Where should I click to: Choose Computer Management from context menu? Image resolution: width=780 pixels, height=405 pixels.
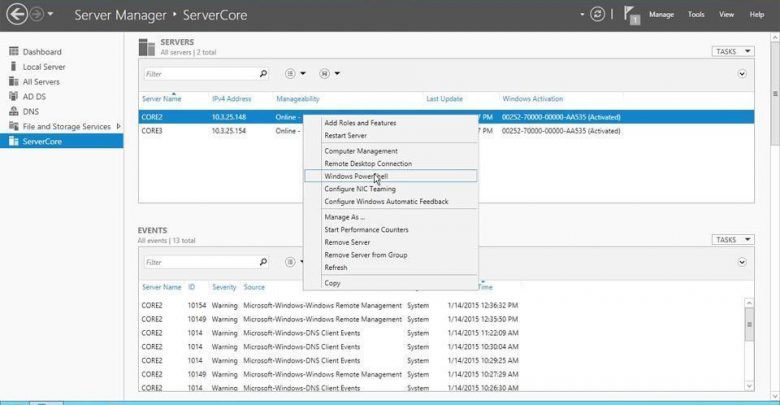tap(390, 151)
